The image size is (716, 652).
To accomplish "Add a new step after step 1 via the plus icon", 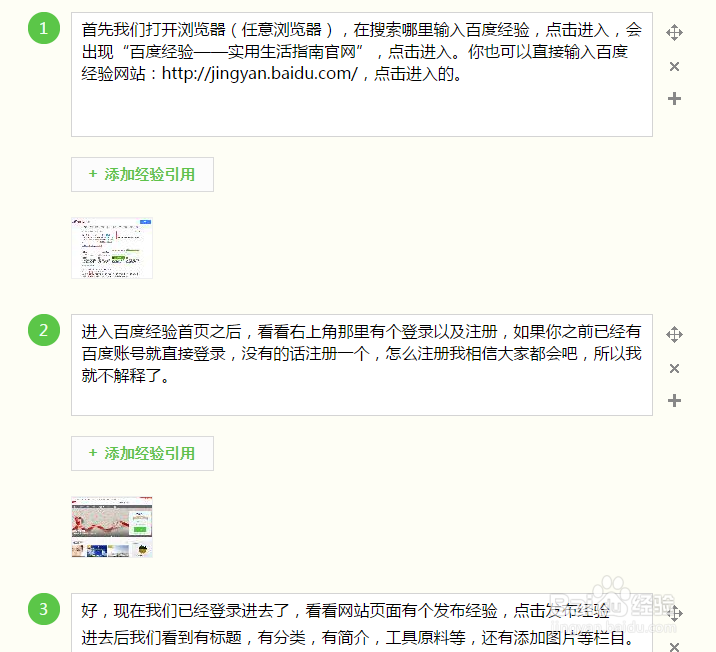I will click(x=674, y=99).
